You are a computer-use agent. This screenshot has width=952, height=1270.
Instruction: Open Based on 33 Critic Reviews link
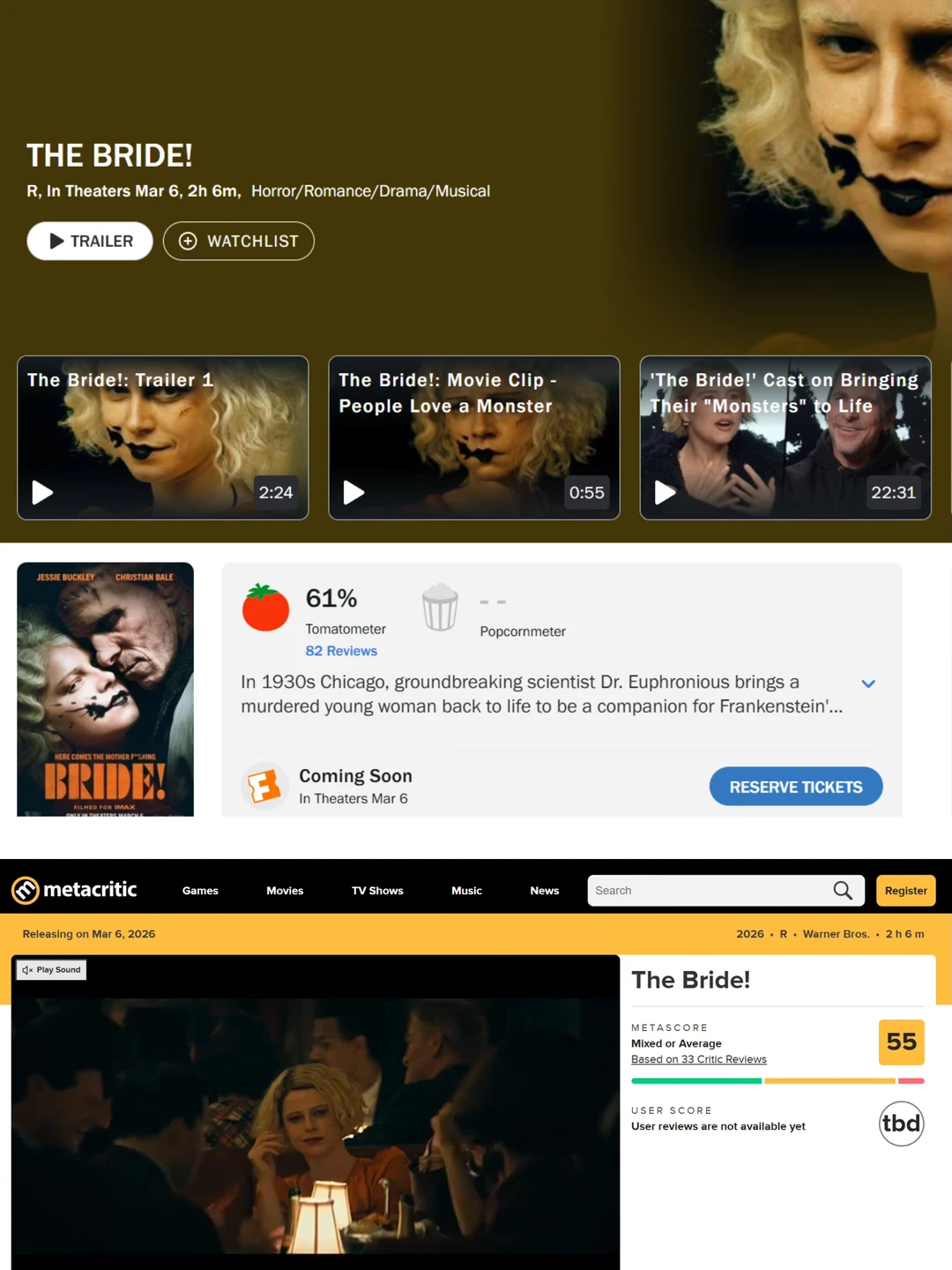tap(699, 1059)
